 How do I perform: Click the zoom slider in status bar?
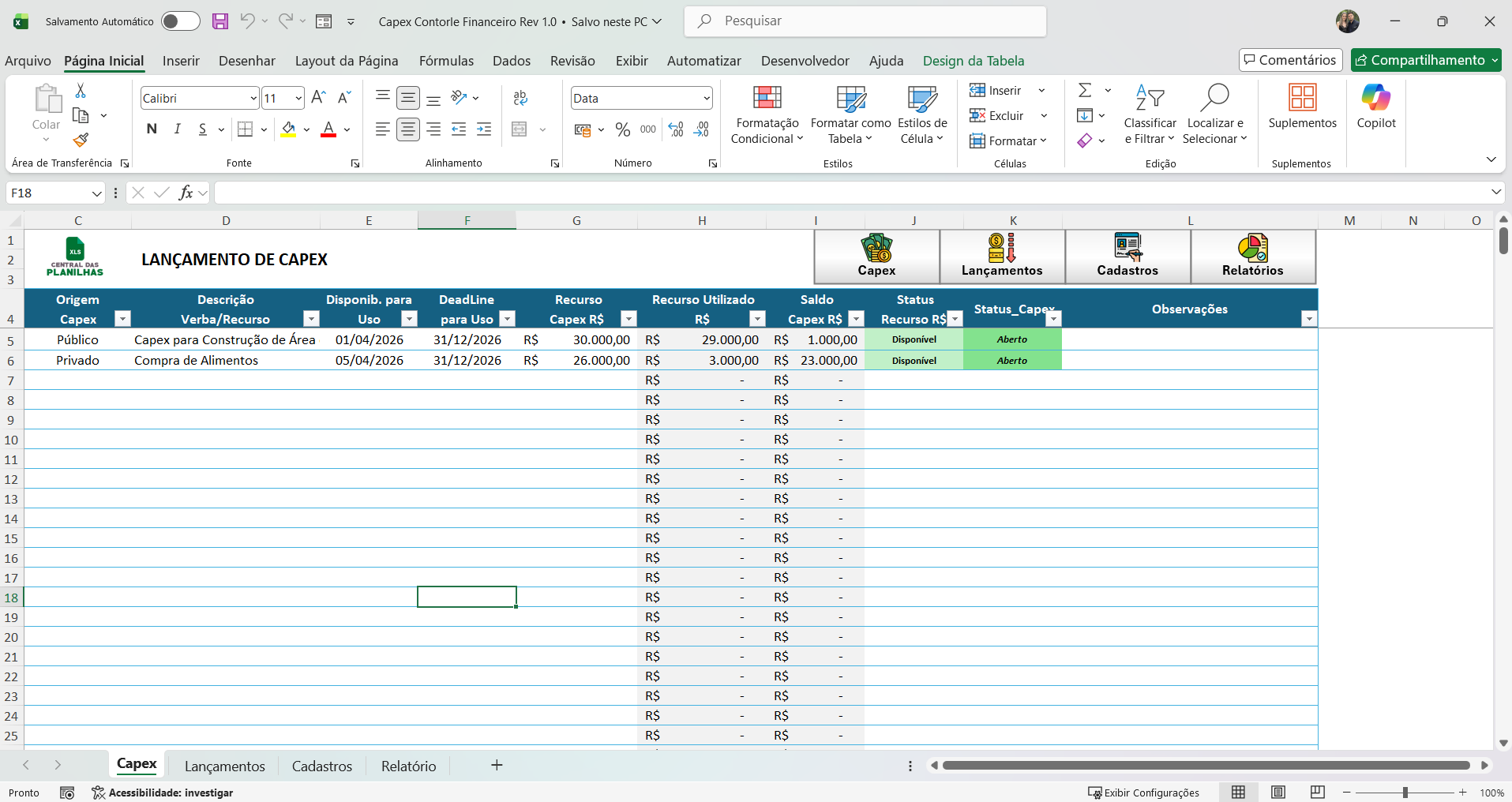(1405, 793)
